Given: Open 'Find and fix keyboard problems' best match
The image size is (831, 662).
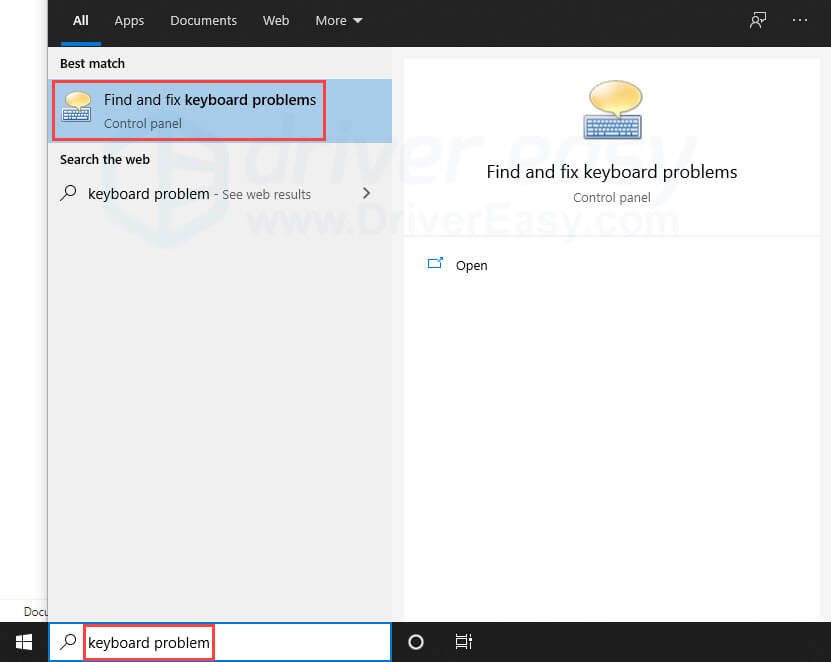Looking at the screenshot, I should coord(210,110).
